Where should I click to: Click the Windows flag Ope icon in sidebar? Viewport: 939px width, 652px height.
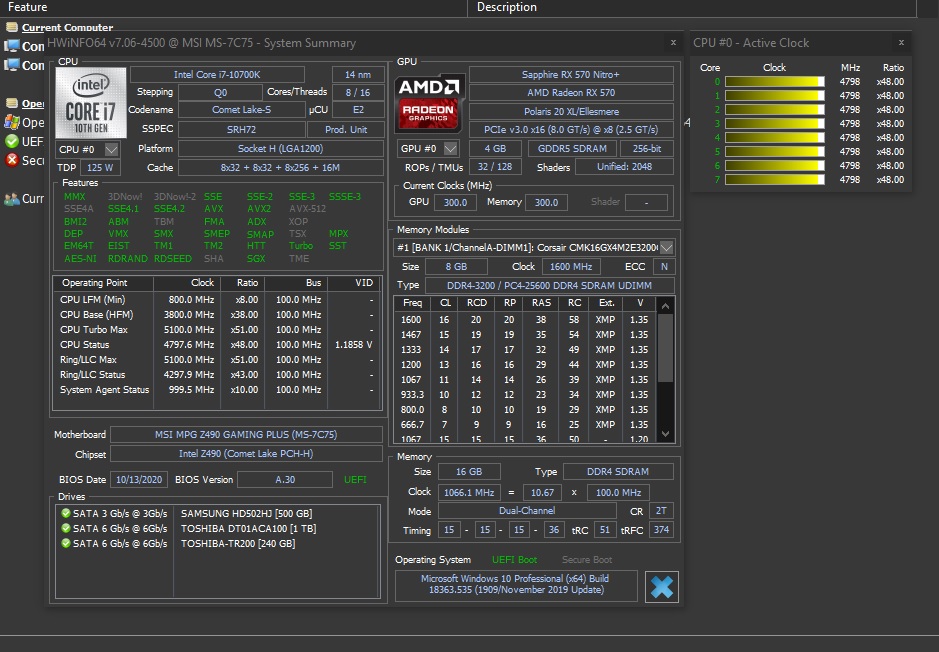[x=11, y=122]
